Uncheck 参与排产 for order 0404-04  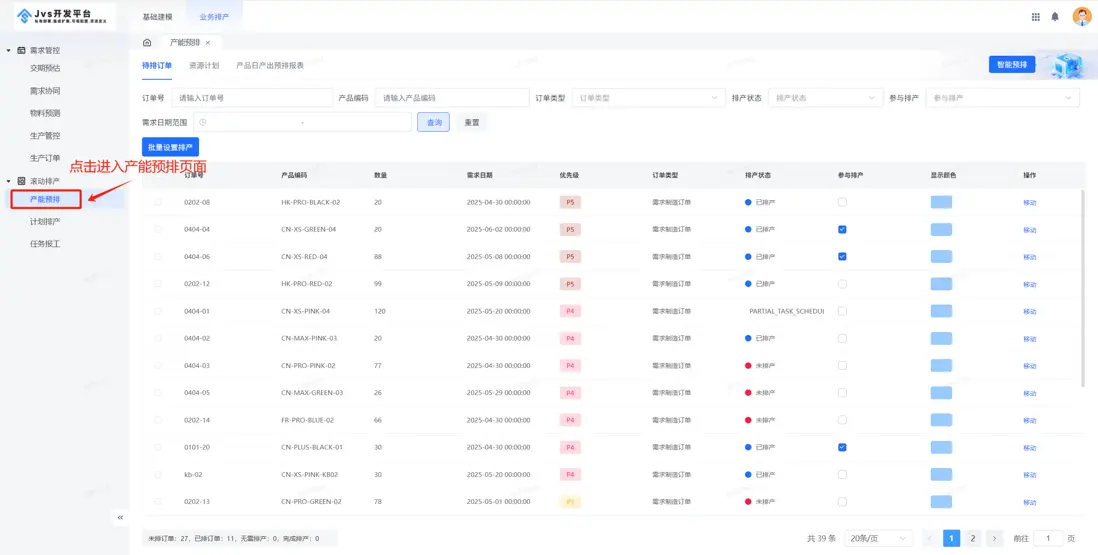coord(842,229)
